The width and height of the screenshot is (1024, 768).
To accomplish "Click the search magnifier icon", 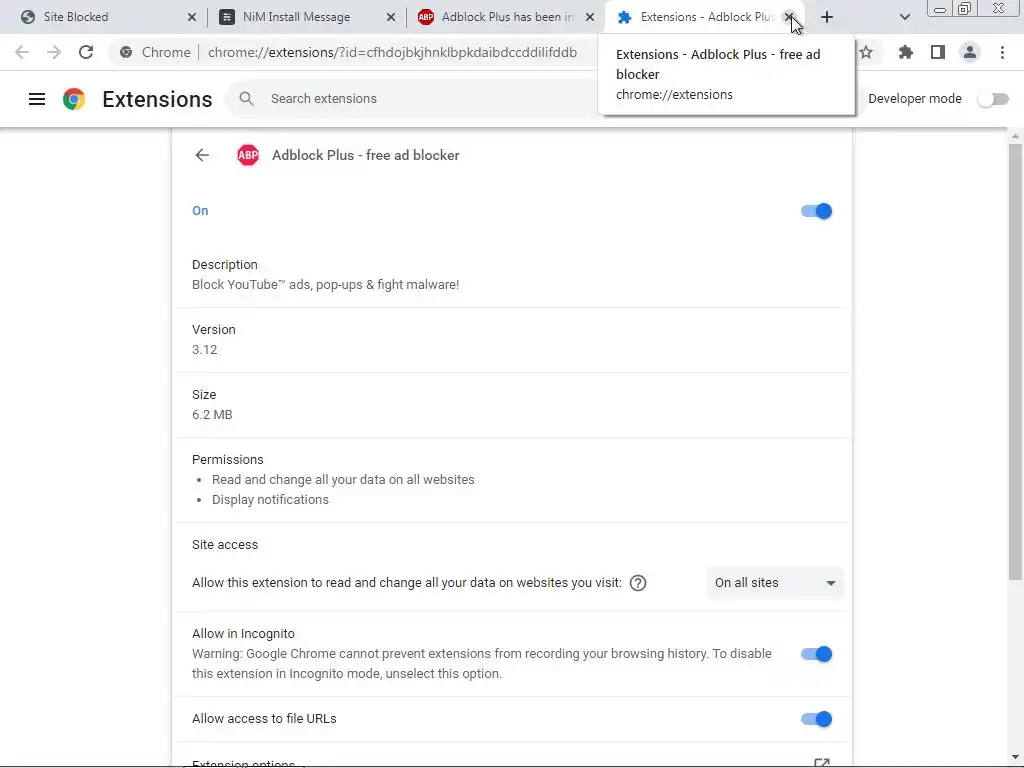I will (x=246, y=99).
